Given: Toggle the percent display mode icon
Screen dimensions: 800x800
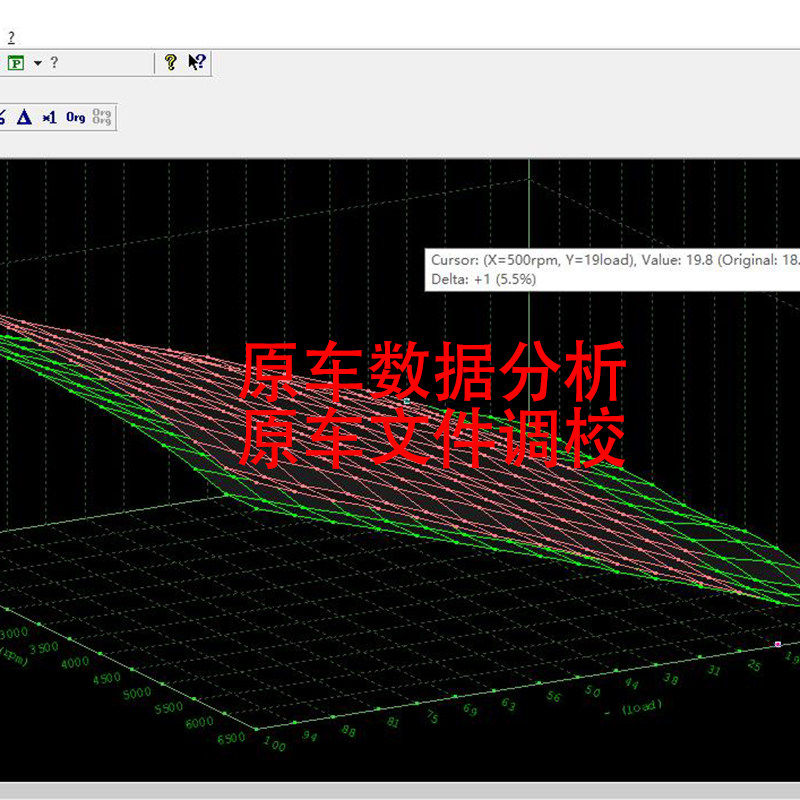Looking at the screenshot, I should (3, 117).
